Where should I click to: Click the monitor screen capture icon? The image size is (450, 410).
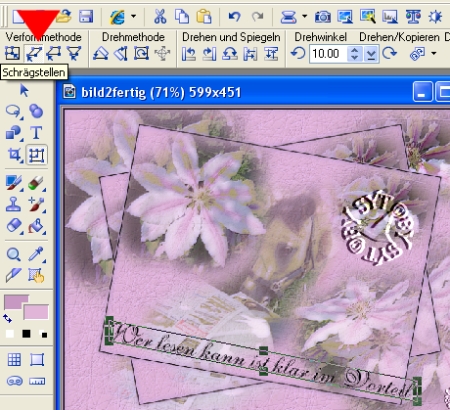(x=345, y=16)
